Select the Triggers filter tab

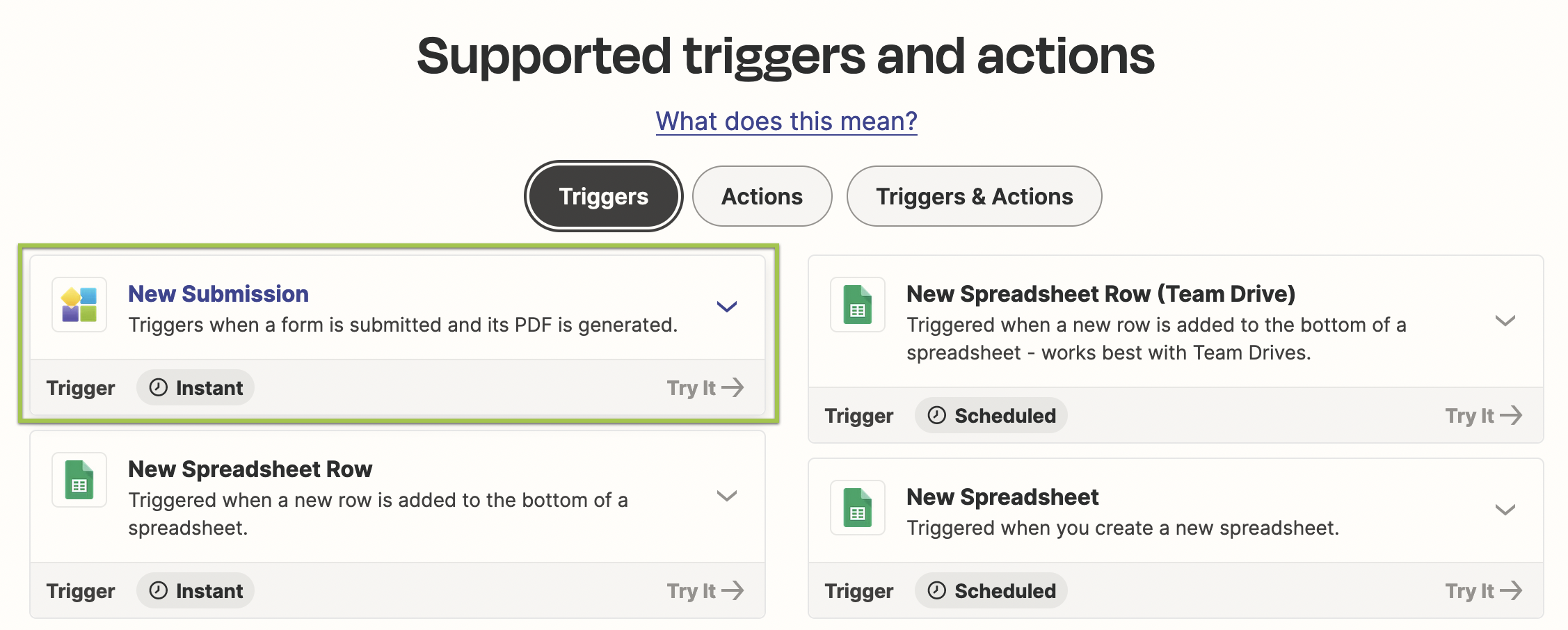point(603,196)
